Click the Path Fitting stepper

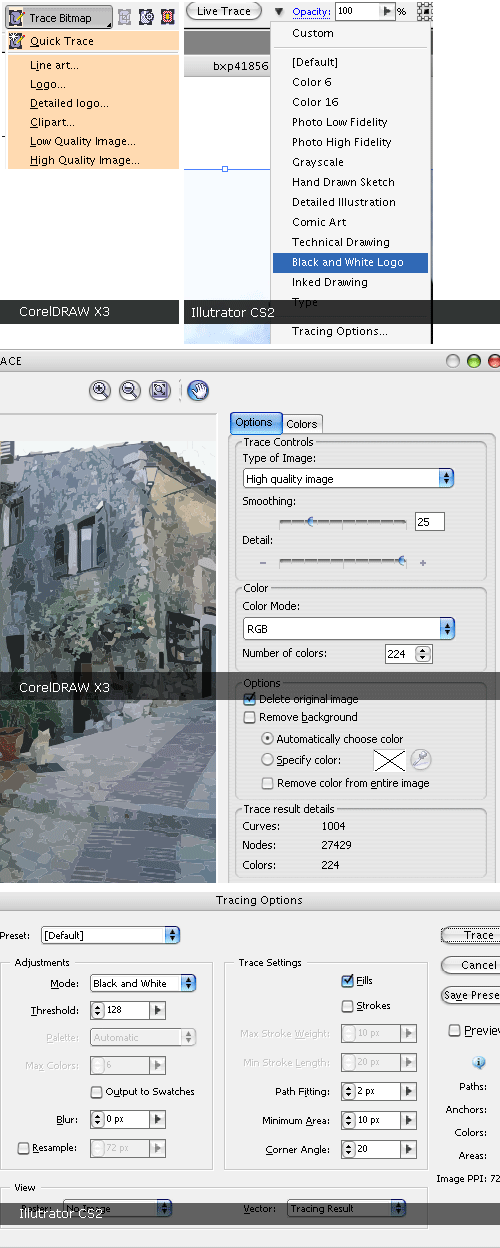(348, 1091)
